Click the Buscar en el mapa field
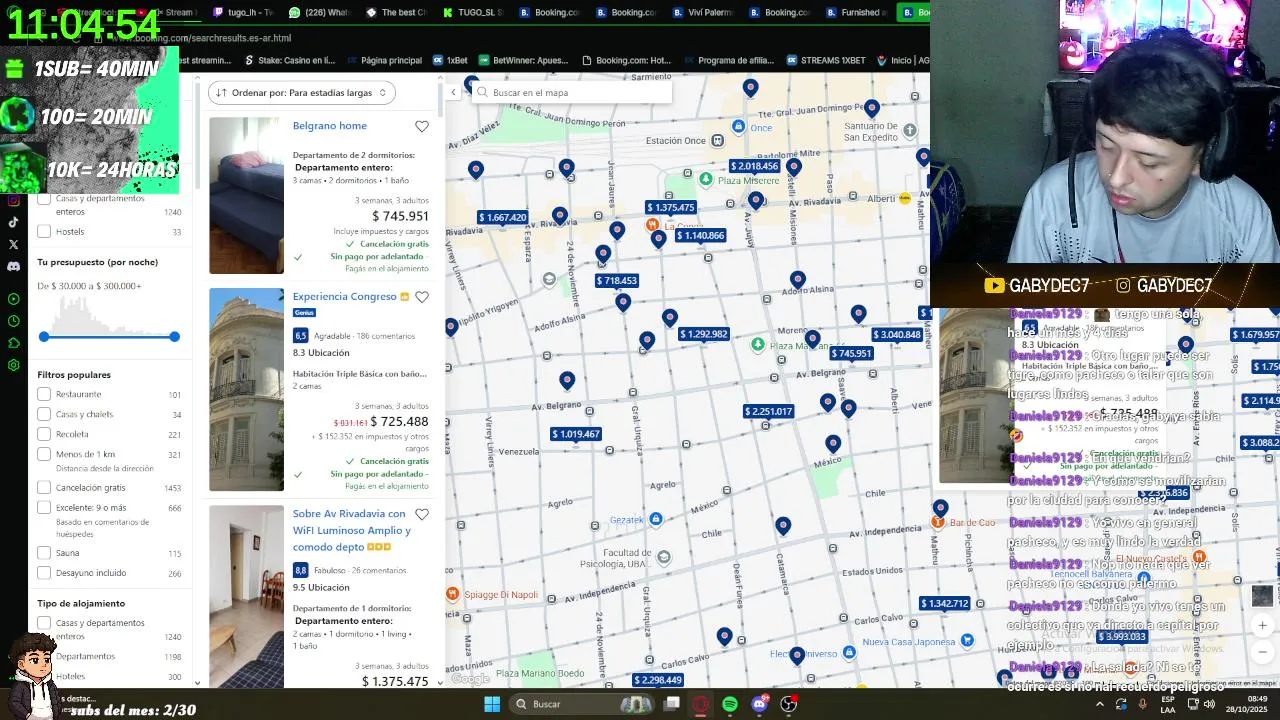 pyautogui.click(x=572, y=92)
